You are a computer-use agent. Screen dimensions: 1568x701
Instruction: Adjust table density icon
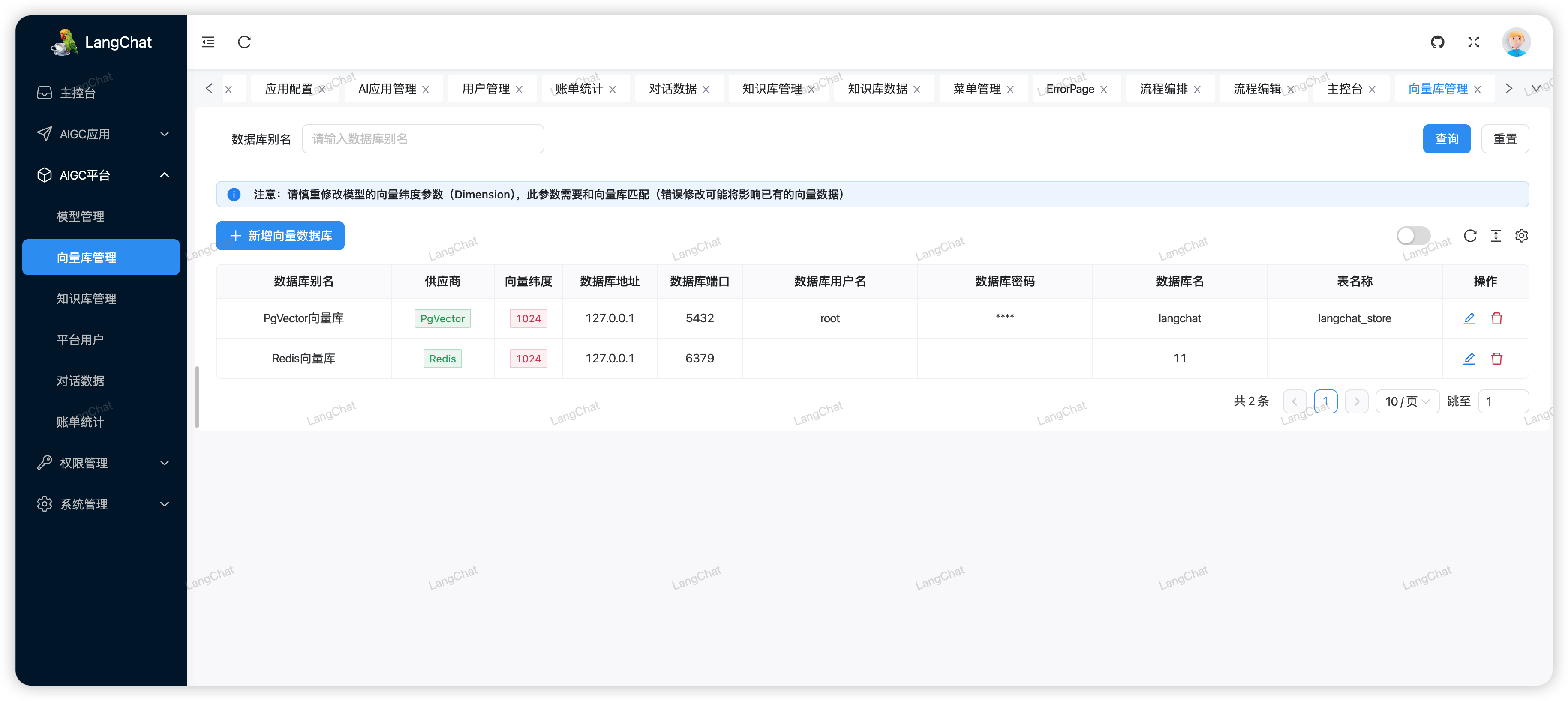pyautogui.click(x=1496, y=236)
